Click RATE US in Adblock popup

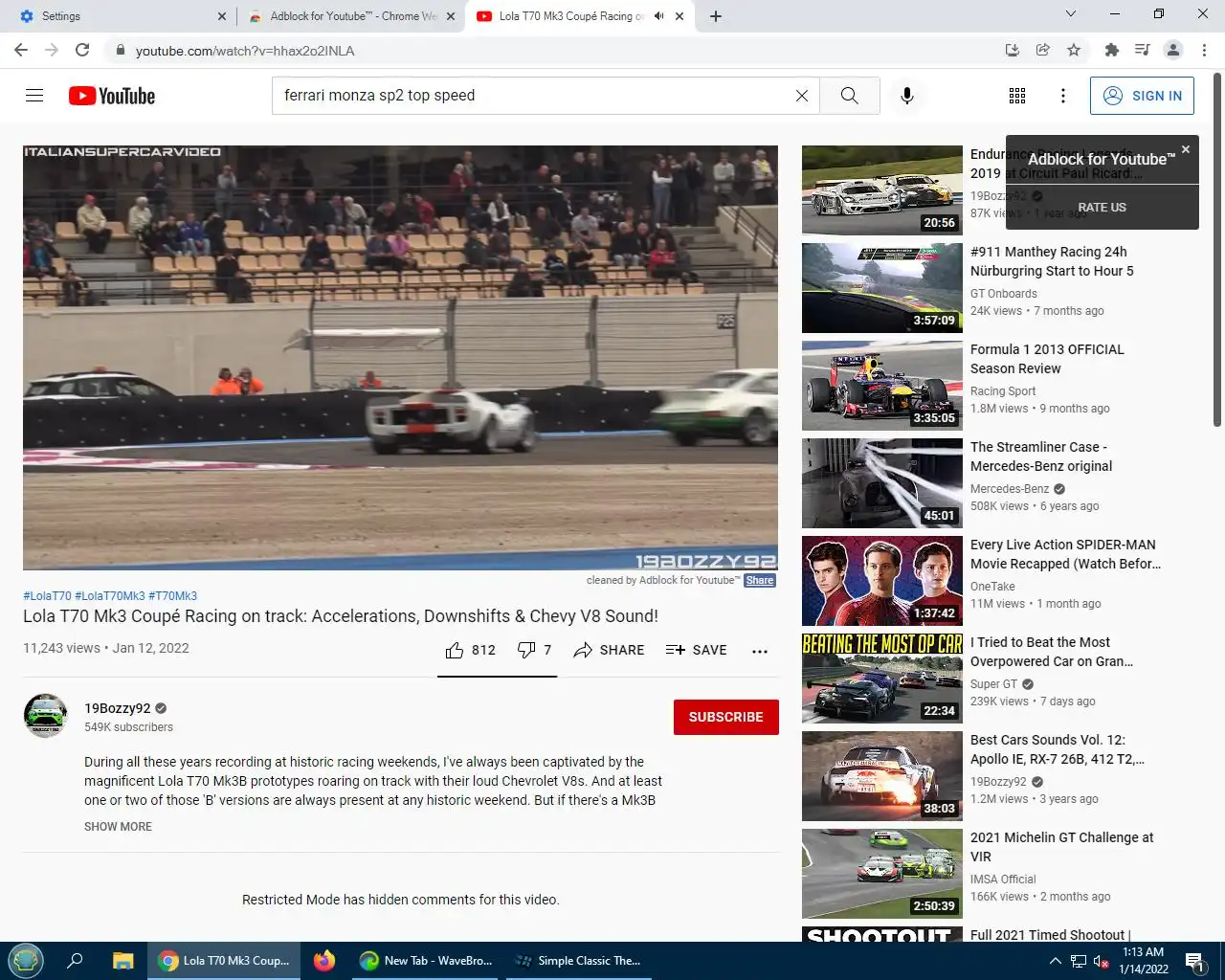[x=1102, y=207]
